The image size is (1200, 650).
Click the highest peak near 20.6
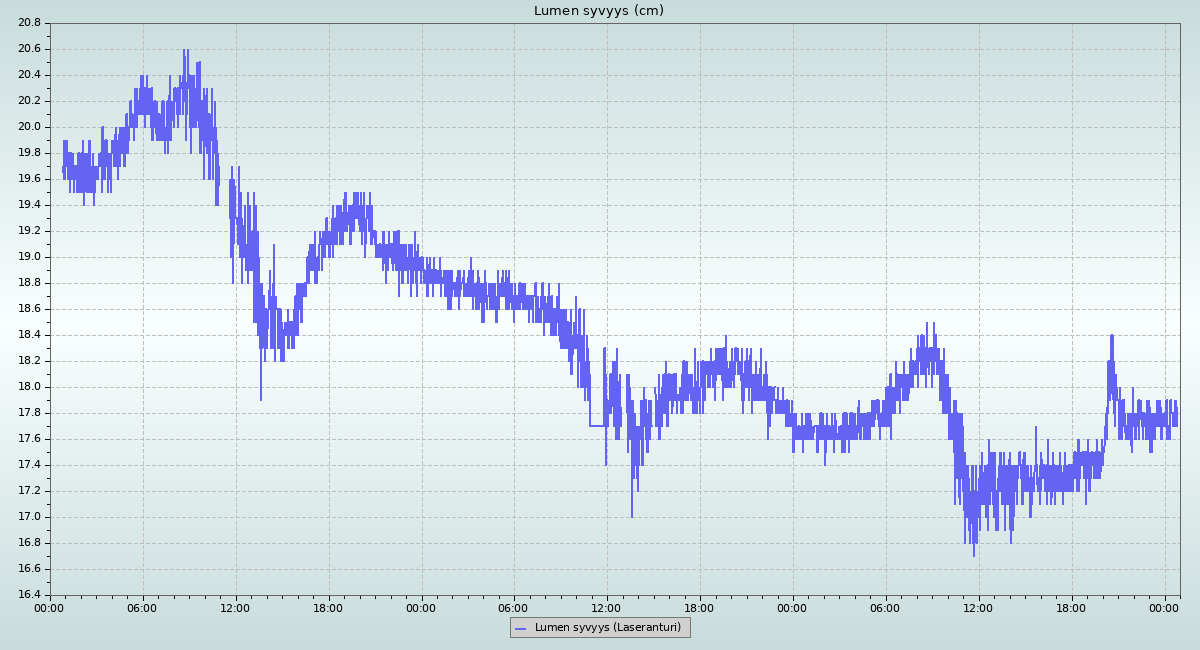pyautogui.click(x=185, y=52)
